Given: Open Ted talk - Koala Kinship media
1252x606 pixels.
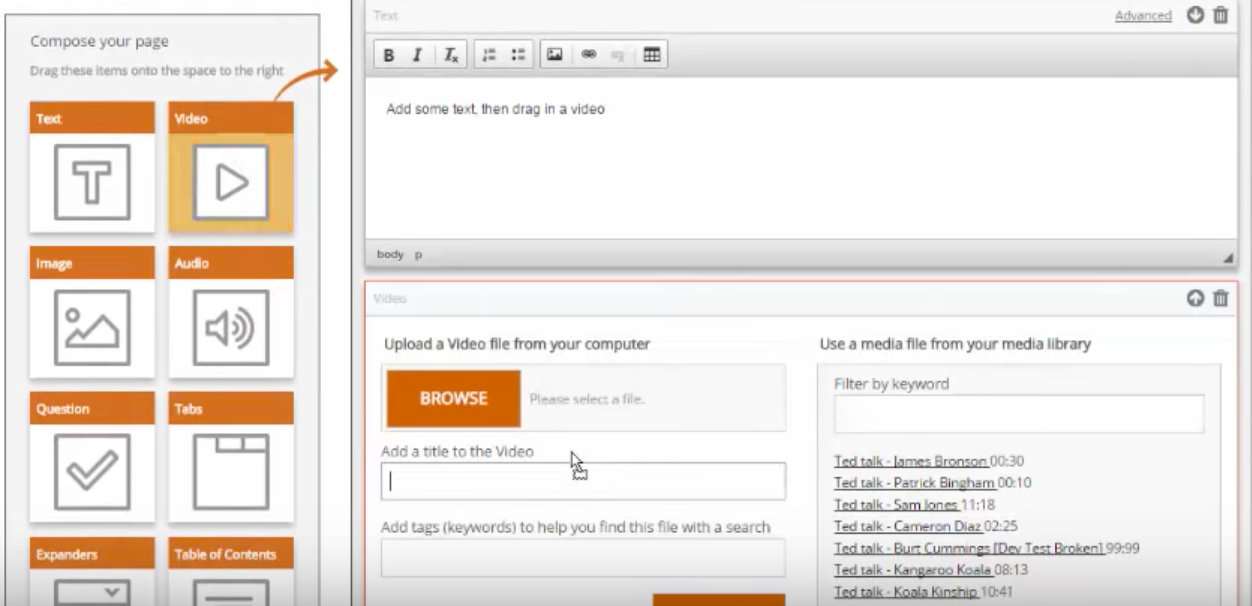Looking at the screenshot, I should 906,591.
